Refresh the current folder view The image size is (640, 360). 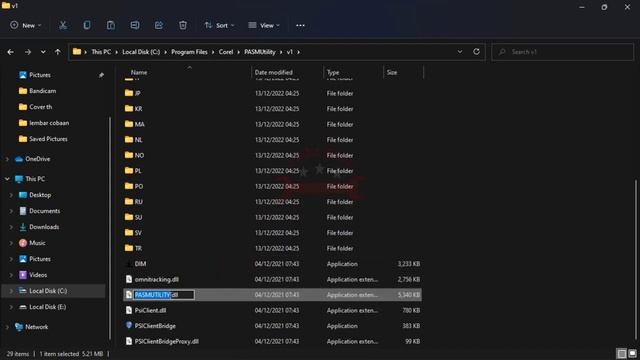point(476,52)
